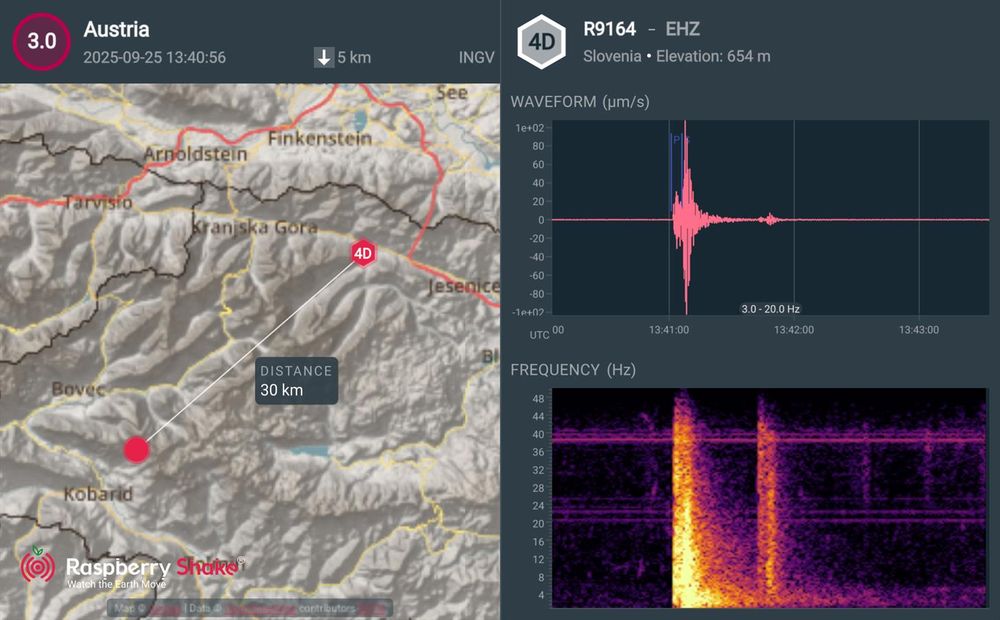Click the UTC label under waveform
Viewport: 1000px width, 620px height.
tap(539, 335)
